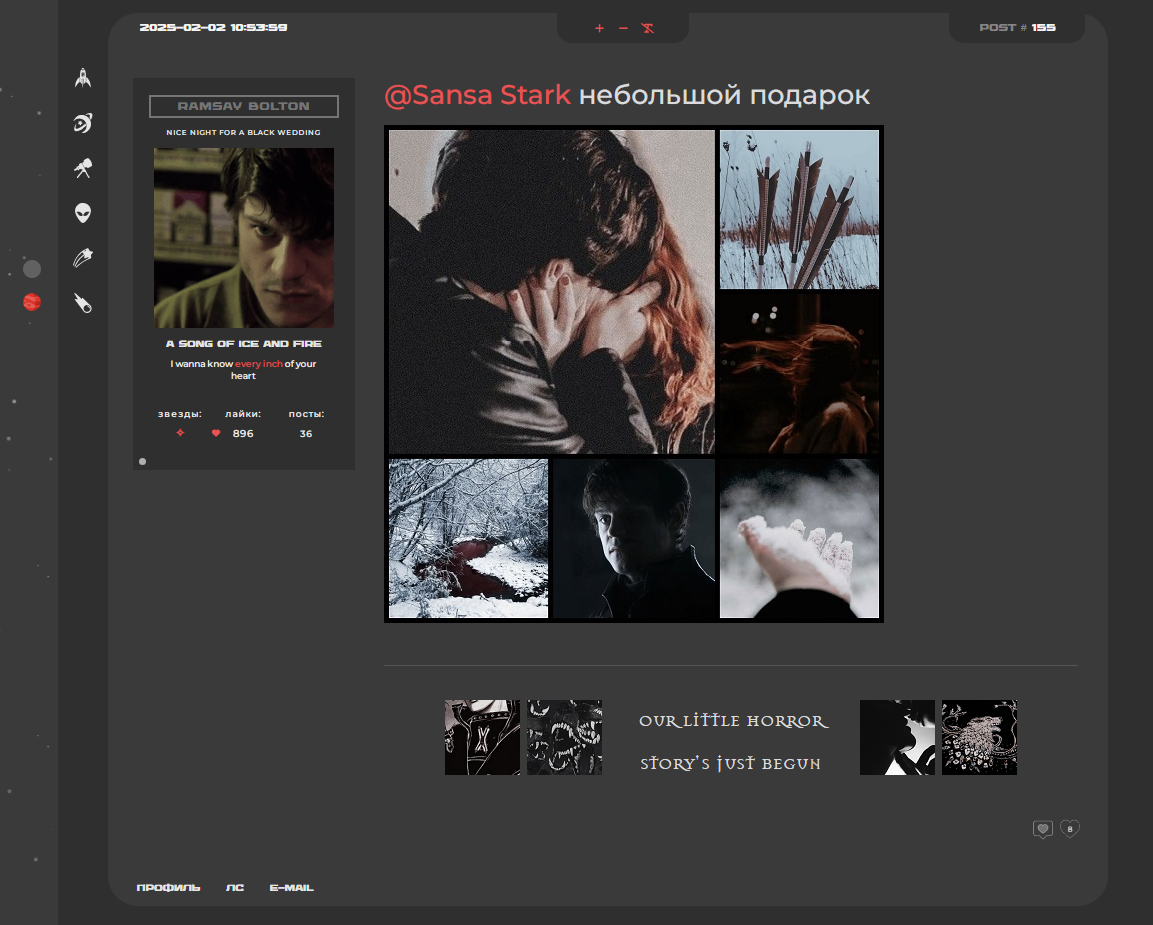
Task: Open the alien head icon in sidebar
Action: pos(83,213)
